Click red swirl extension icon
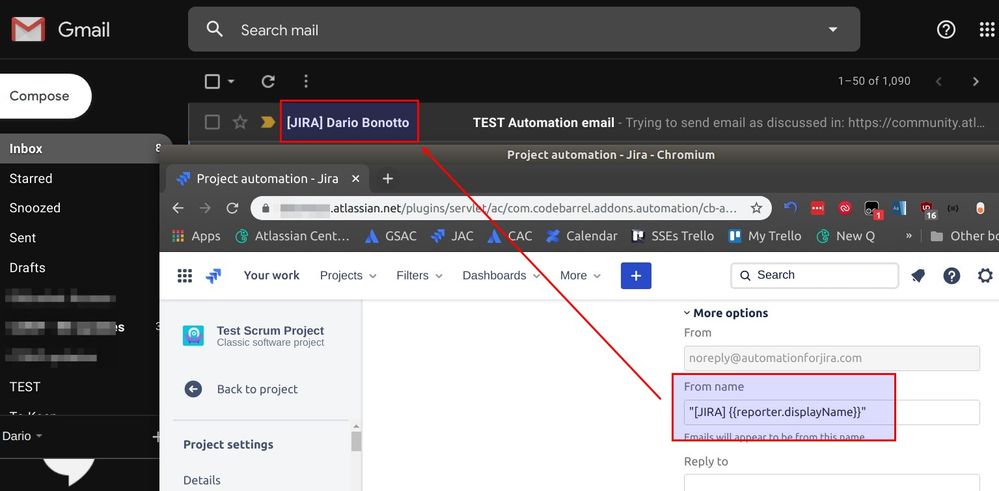 tap(845, 208)
